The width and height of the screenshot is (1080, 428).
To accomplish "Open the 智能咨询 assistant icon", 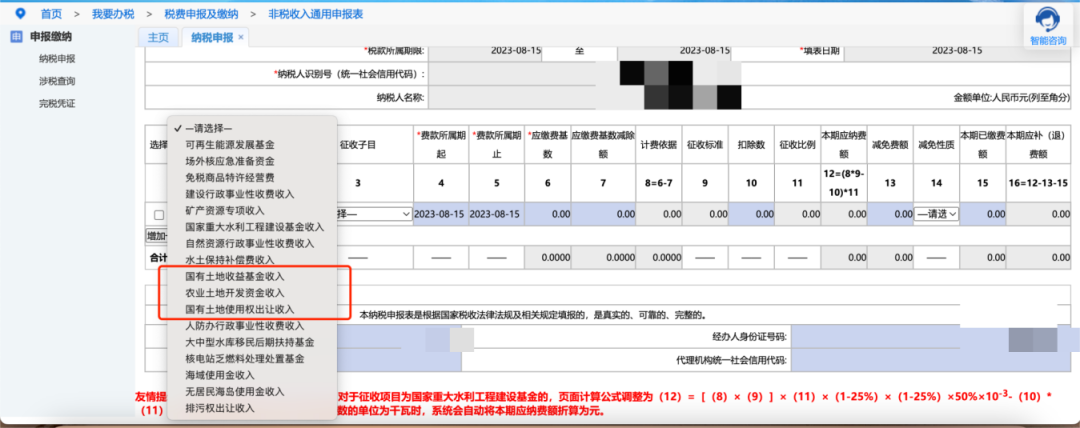I will click(x=1046, y=20).
